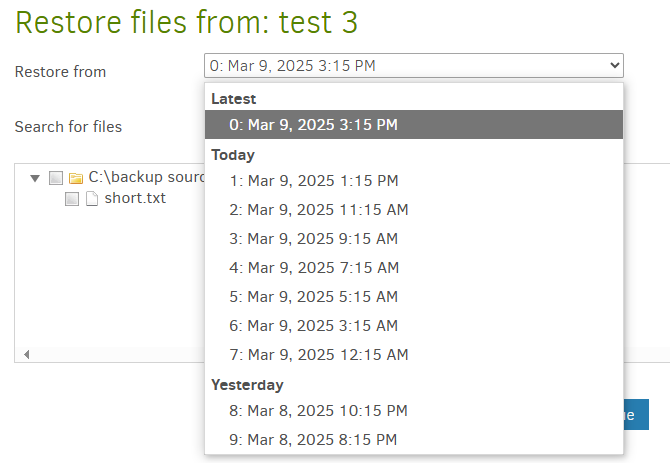Collapse the C:\backup source tree node
This screenshot has width=670, height=463.
pyautogui.click(x=35, y=178)
